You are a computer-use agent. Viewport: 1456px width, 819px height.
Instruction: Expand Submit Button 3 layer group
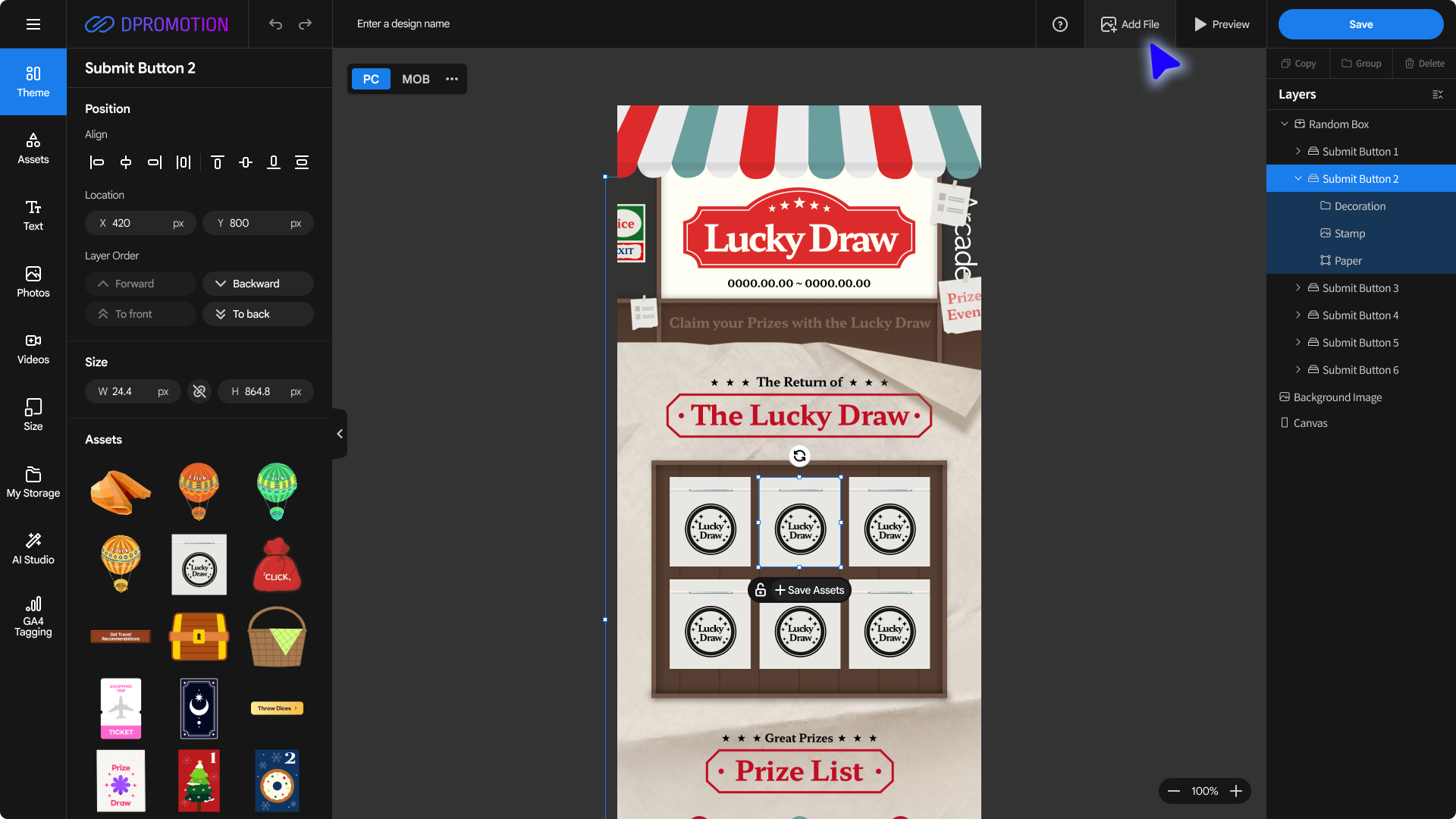point(1298,288)
